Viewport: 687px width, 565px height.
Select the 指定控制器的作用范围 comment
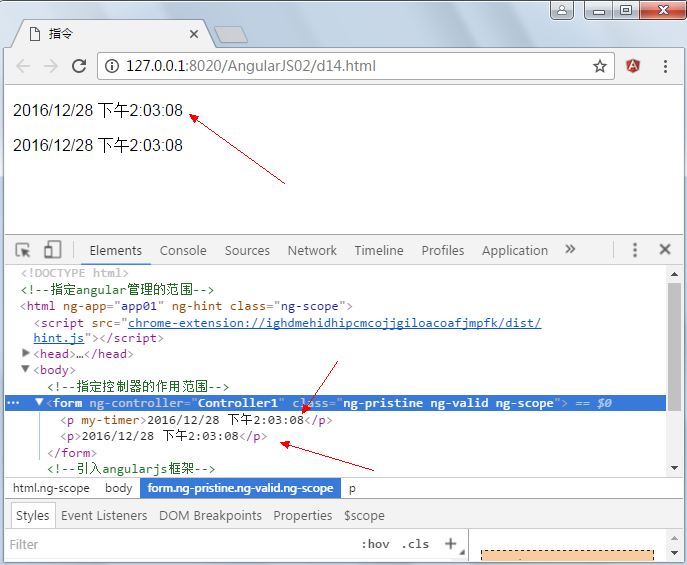[138, 387]
